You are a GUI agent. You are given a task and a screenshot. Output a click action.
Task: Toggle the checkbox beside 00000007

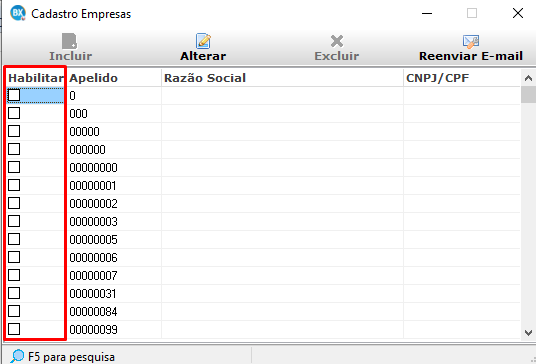click(x=14, y=275)
